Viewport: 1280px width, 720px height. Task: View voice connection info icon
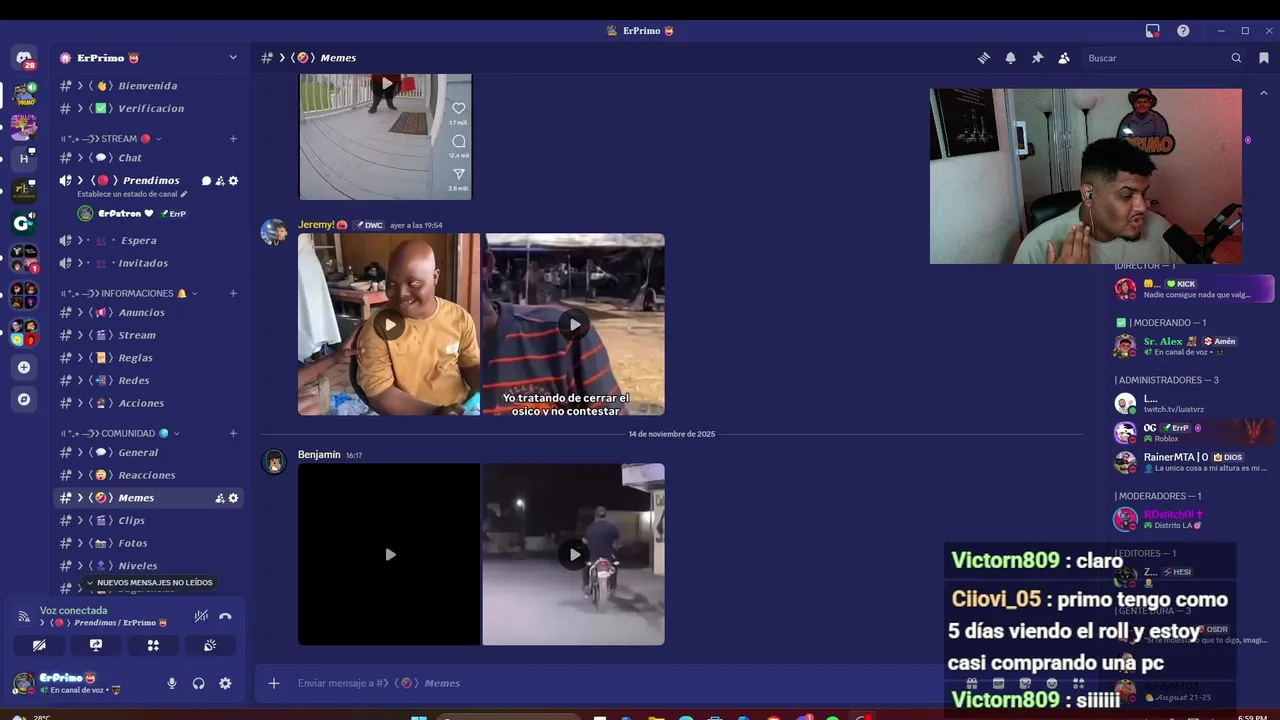point(24,616)
